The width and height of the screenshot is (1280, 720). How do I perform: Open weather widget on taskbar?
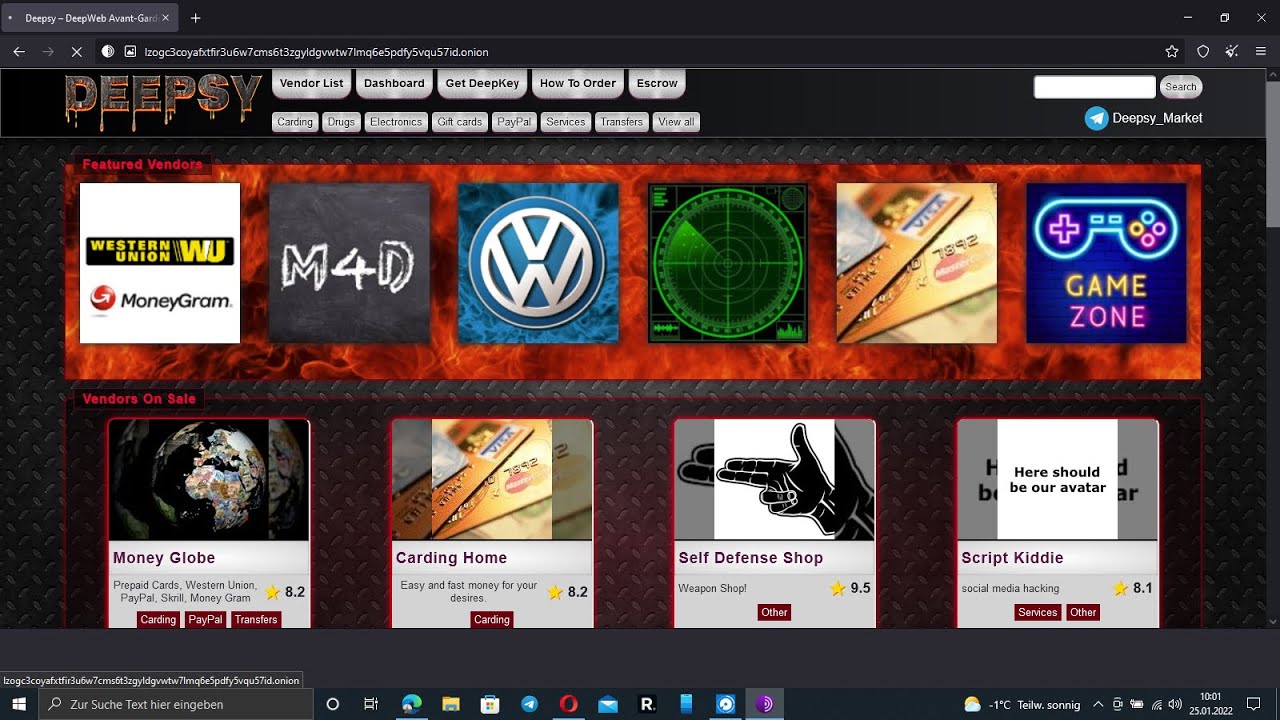(x=1021, y=704)
